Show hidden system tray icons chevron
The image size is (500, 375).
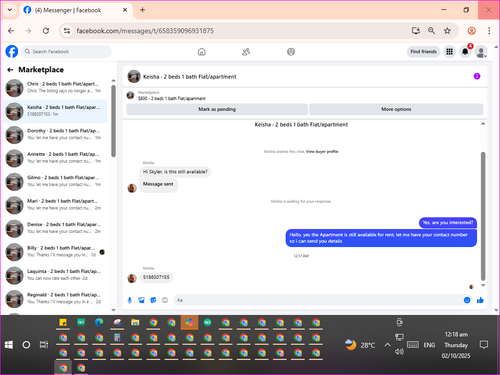pyautogui.click(x=387, y=345)
